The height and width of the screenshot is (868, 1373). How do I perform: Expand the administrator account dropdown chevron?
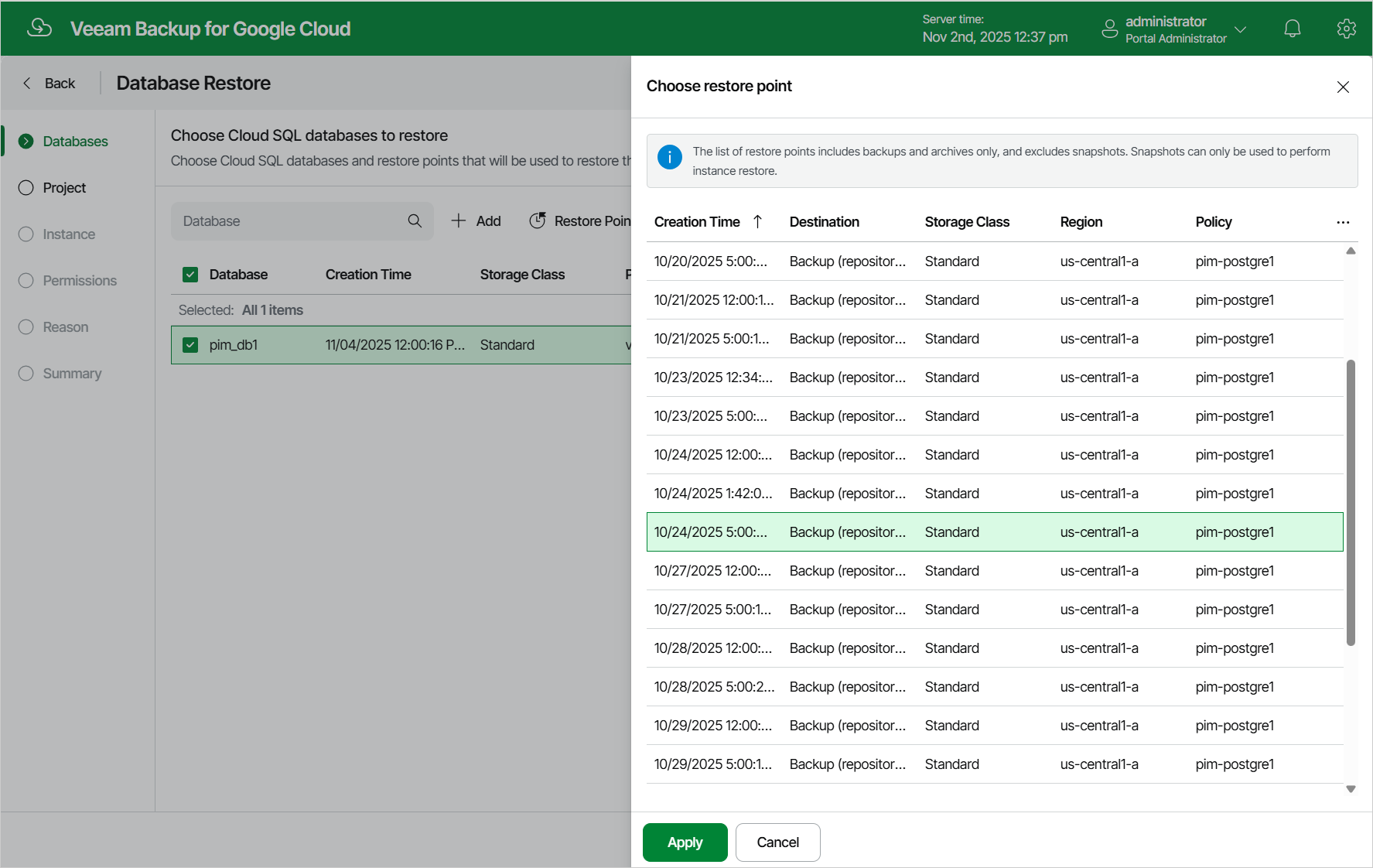1241,29
